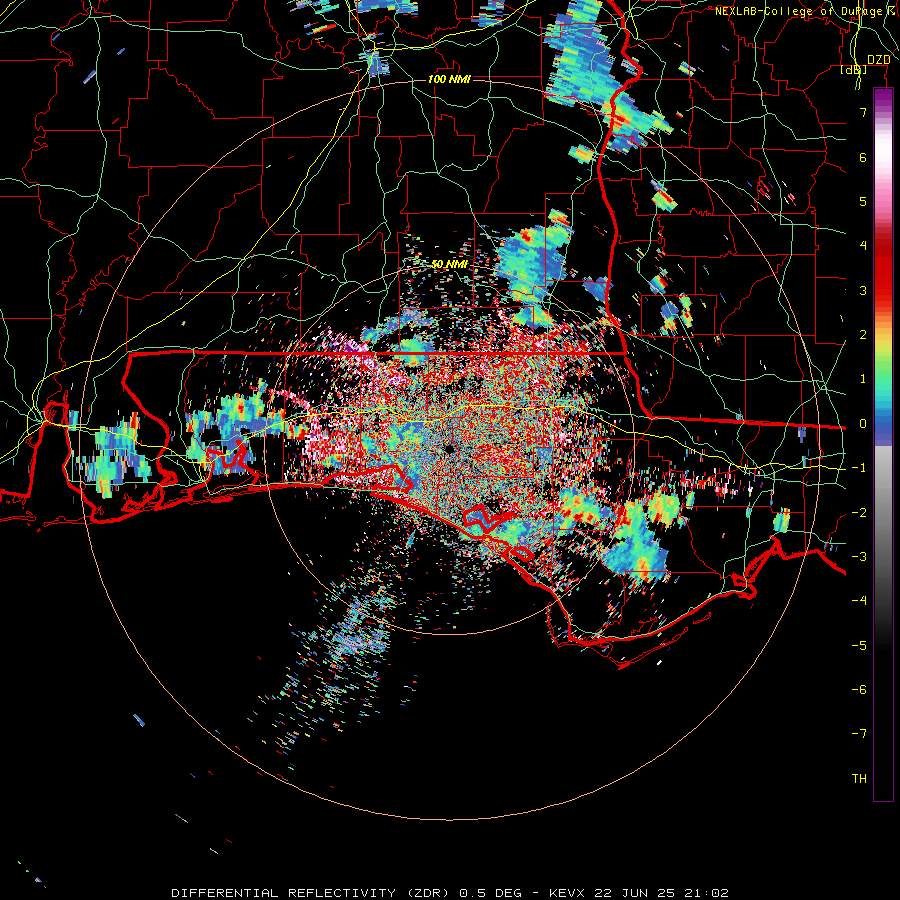Click the -1 value on the color scale
Viewport: 900px width, 900px height.
click(x=859, y=468)
